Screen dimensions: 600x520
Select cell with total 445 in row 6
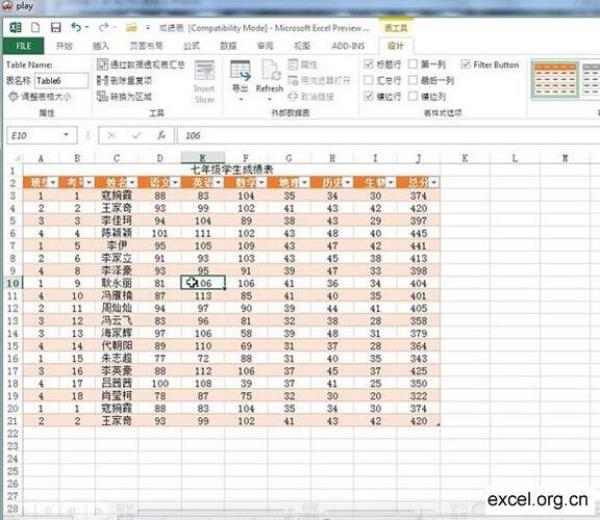tap(419, 233)
